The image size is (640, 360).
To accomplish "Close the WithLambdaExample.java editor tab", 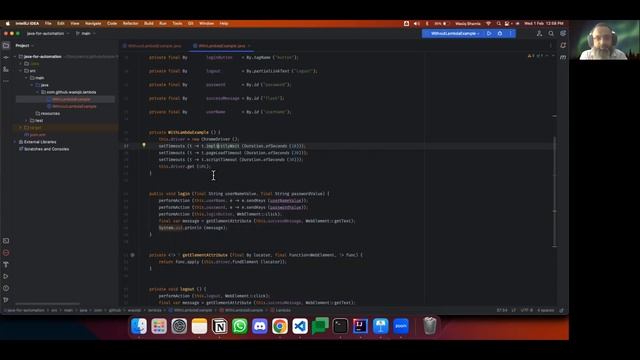I will (x=249, y=46).
